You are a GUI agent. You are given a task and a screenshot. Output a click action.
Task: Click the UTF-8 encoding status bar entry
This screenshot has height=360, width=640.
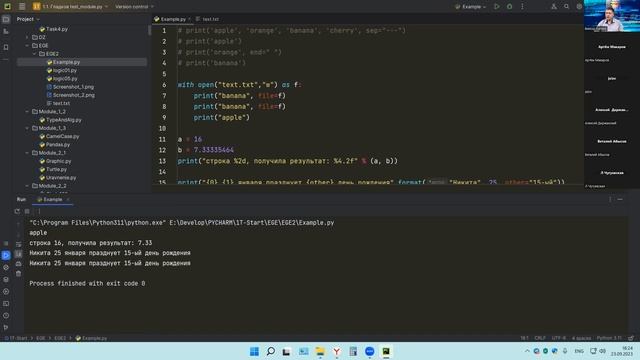point(558,338)
